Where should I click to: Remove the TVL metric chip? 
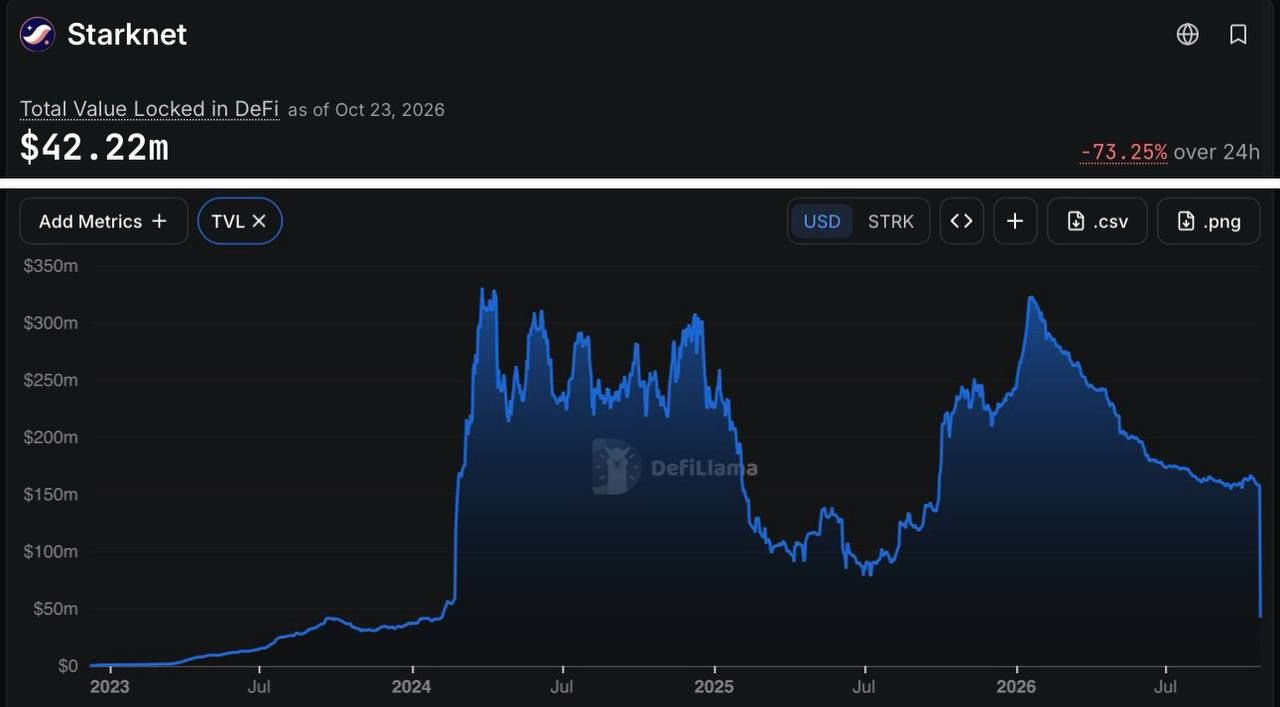click(x=258, y=221)
